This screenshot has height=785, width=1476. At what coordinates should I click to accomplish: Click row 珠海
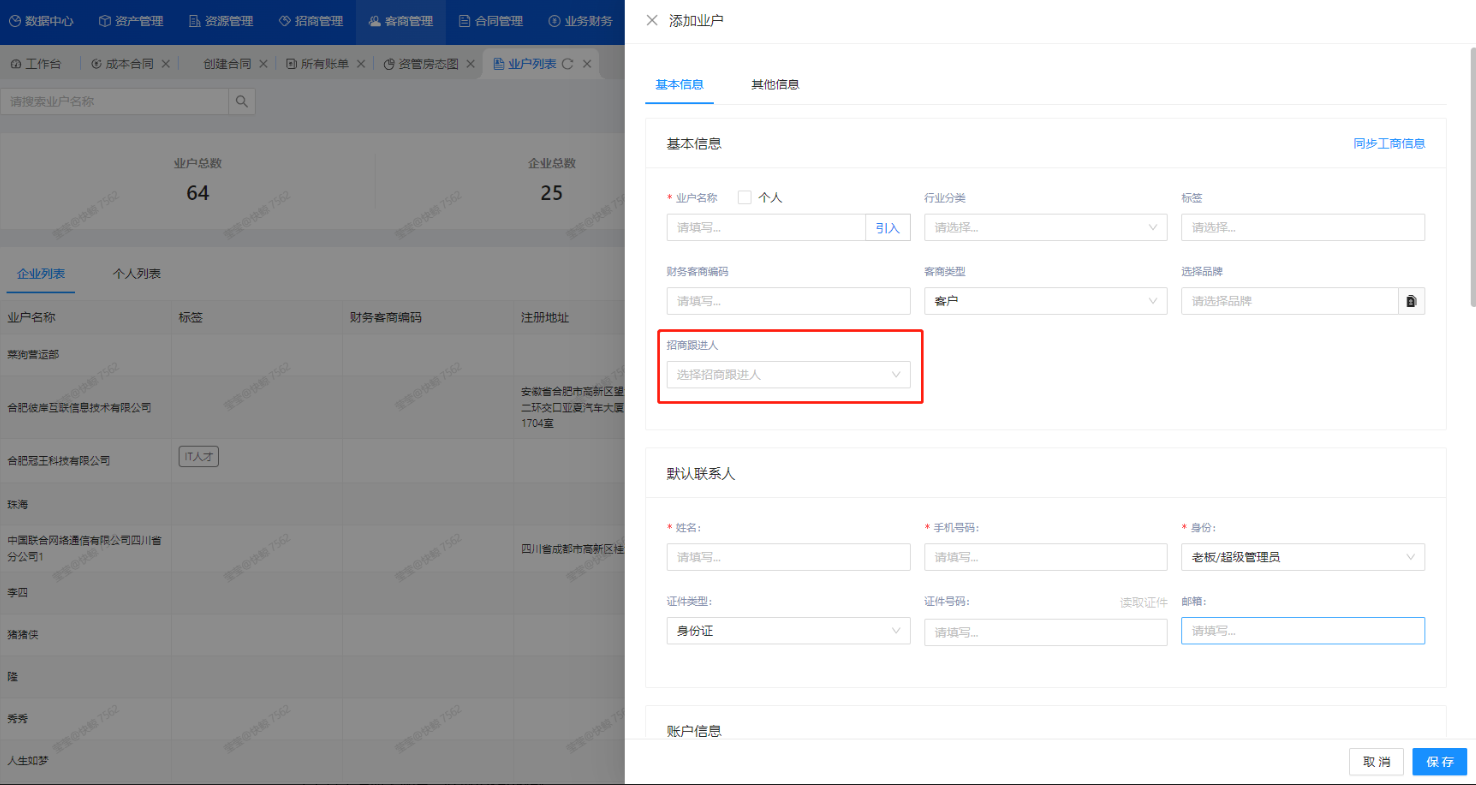point(312,504)
